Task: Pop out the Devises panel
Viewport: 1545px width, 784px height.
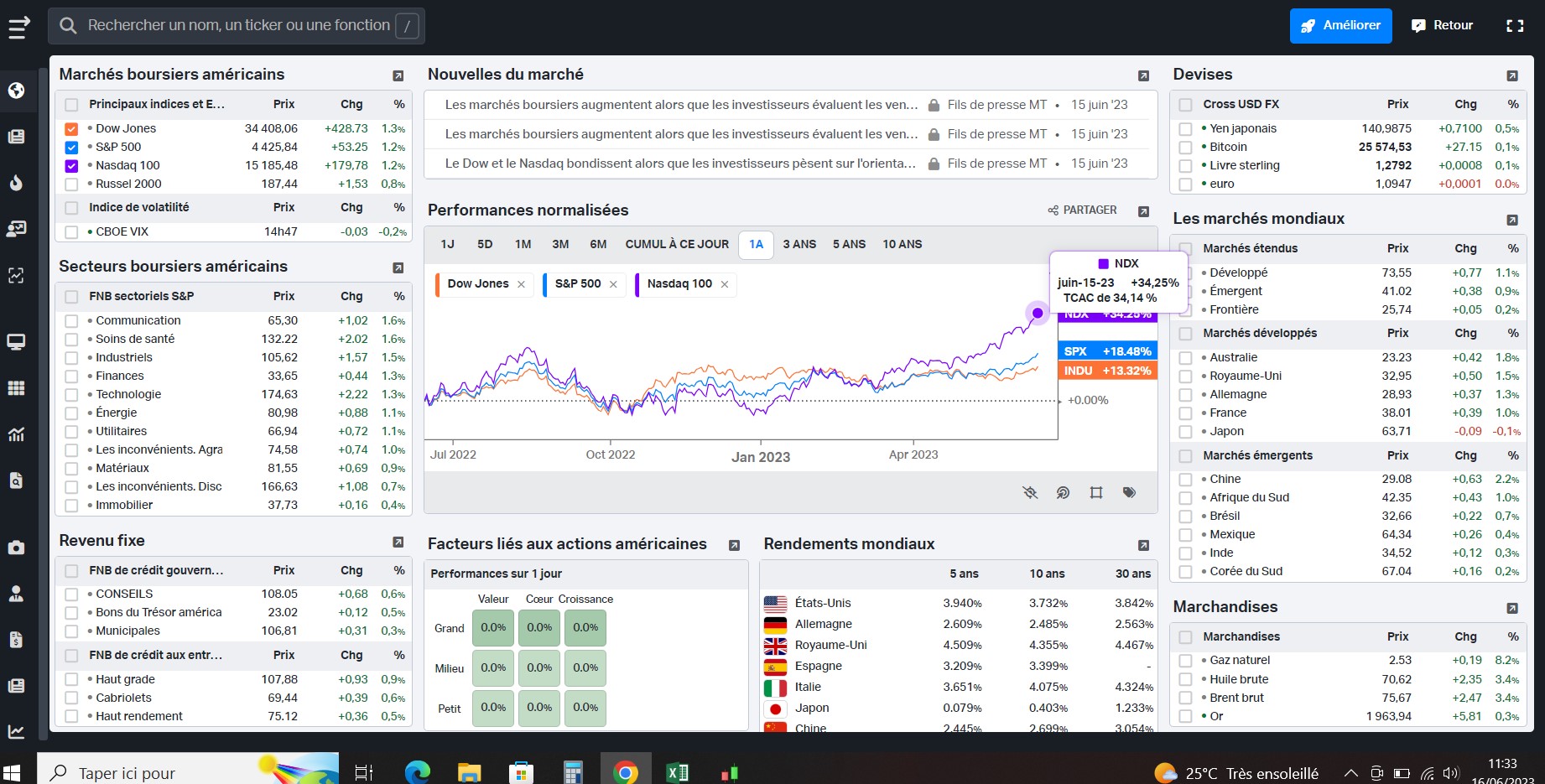Action: coord(1512,75)
